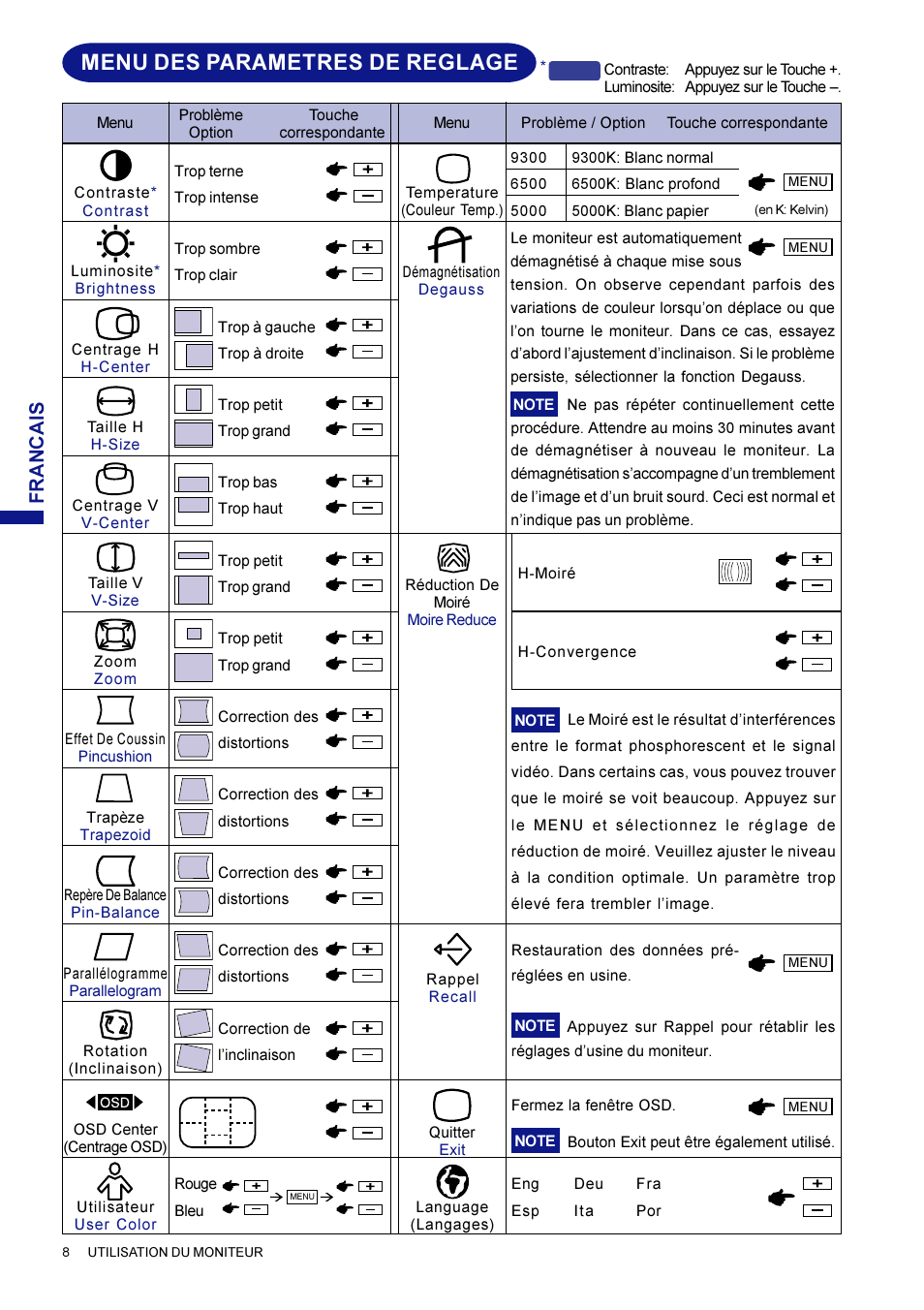Select 'Ita' language option
The image size is (924, 1310).
(x=583, y=1211)
